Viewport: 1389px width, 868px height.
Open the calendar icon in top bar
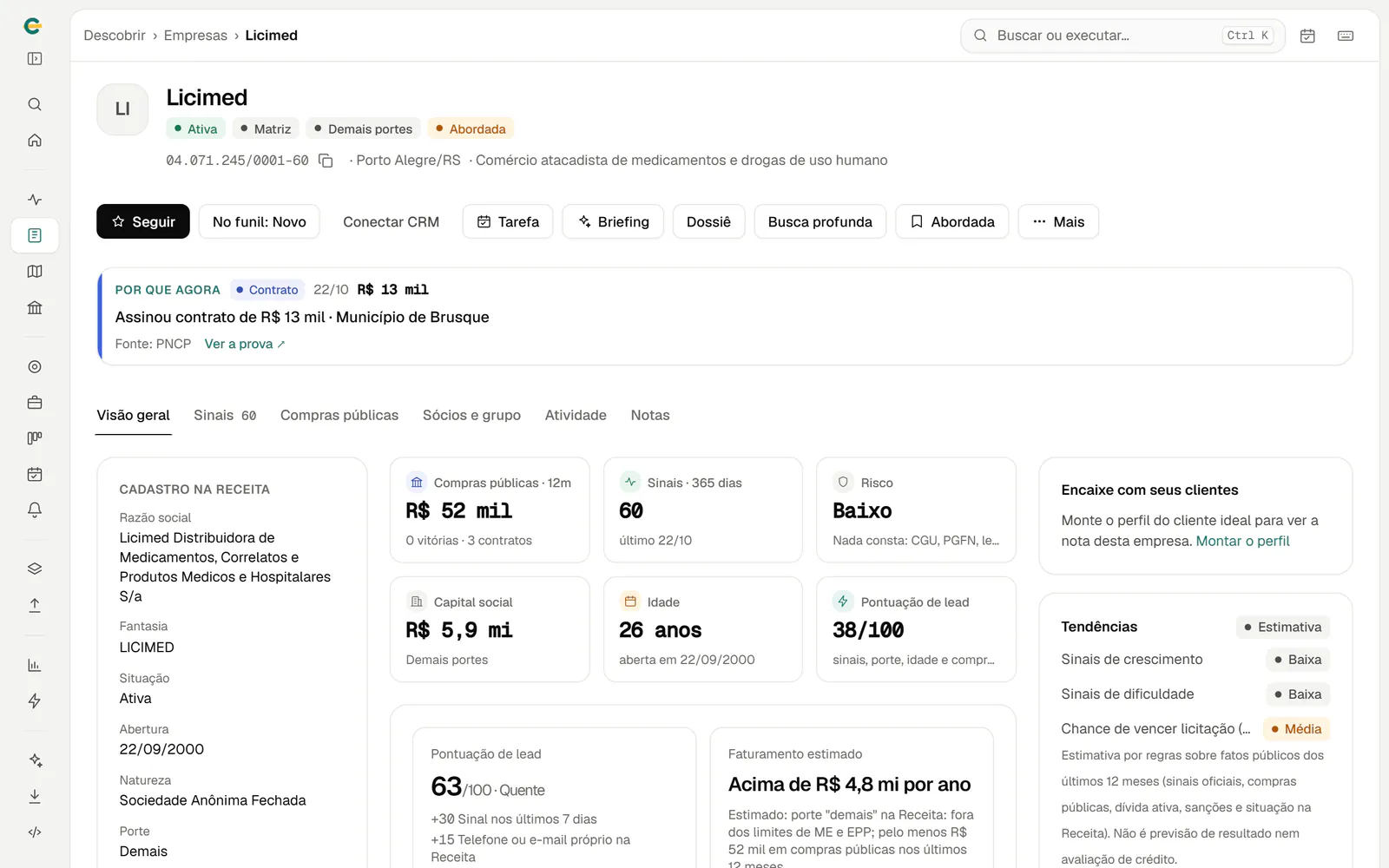(1307, 36)
